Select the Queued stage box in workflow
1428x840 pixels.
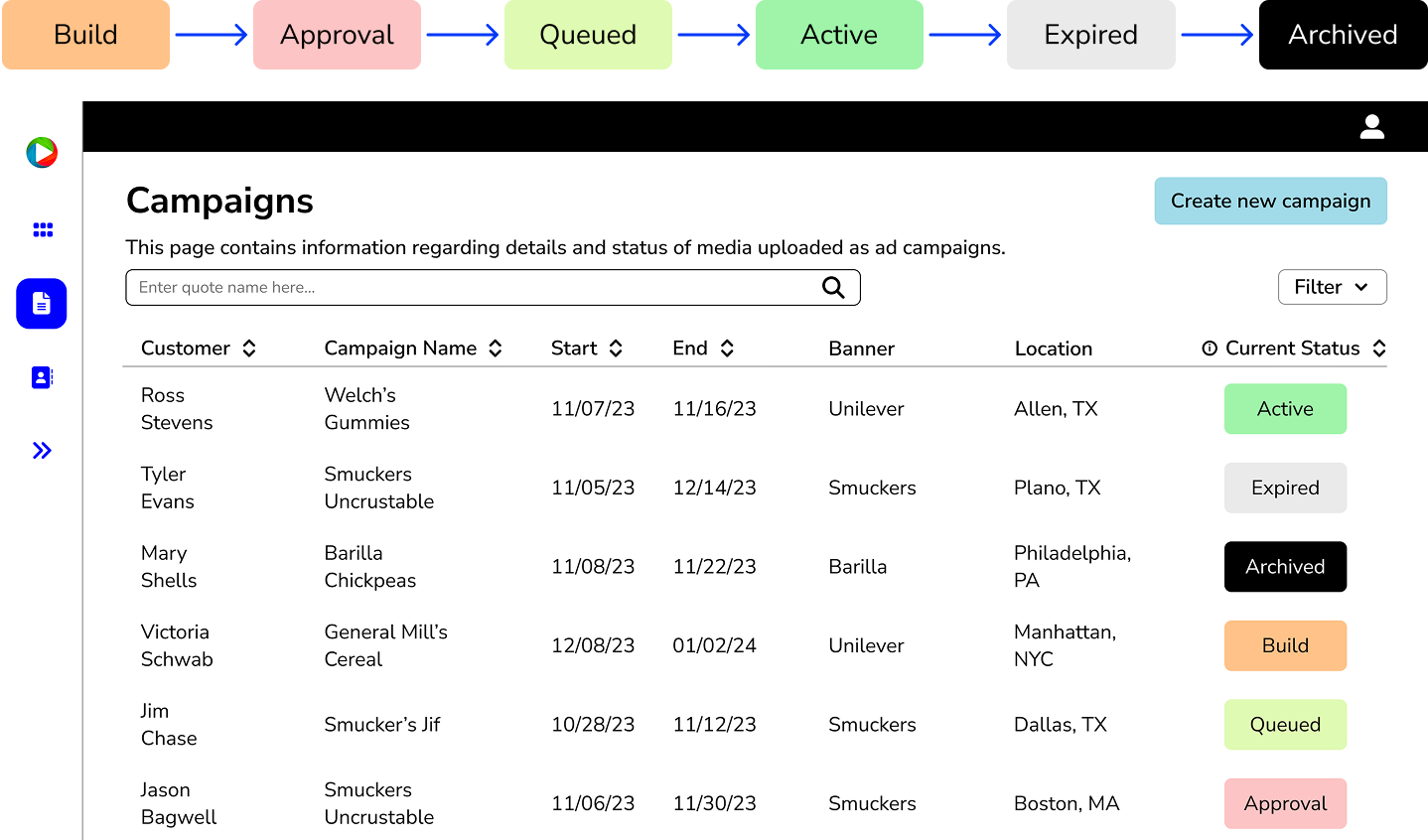[x=588, y=35]
